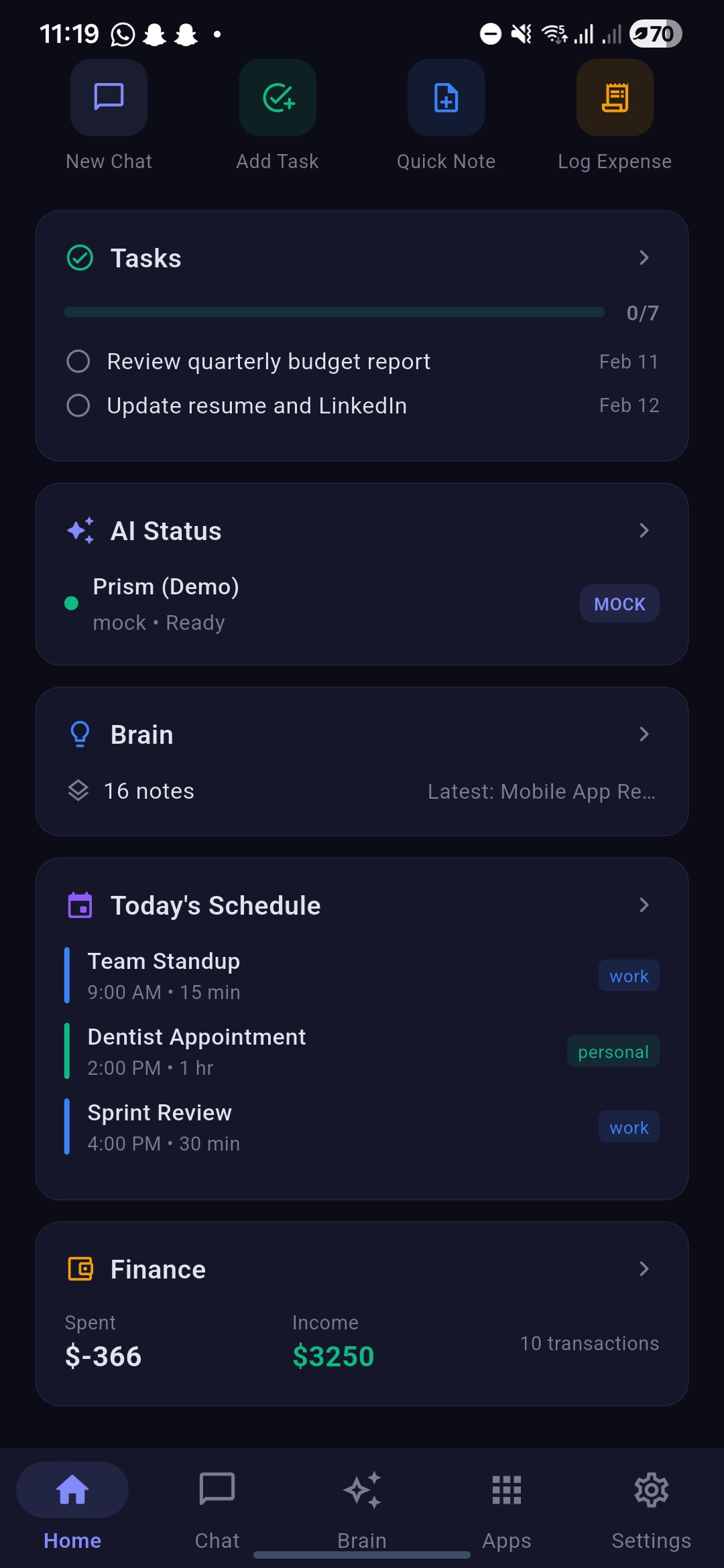Mark Update resume and LinkedIn complete
The width and height of the screenshot is (724, 1568).
pos(78,405)
